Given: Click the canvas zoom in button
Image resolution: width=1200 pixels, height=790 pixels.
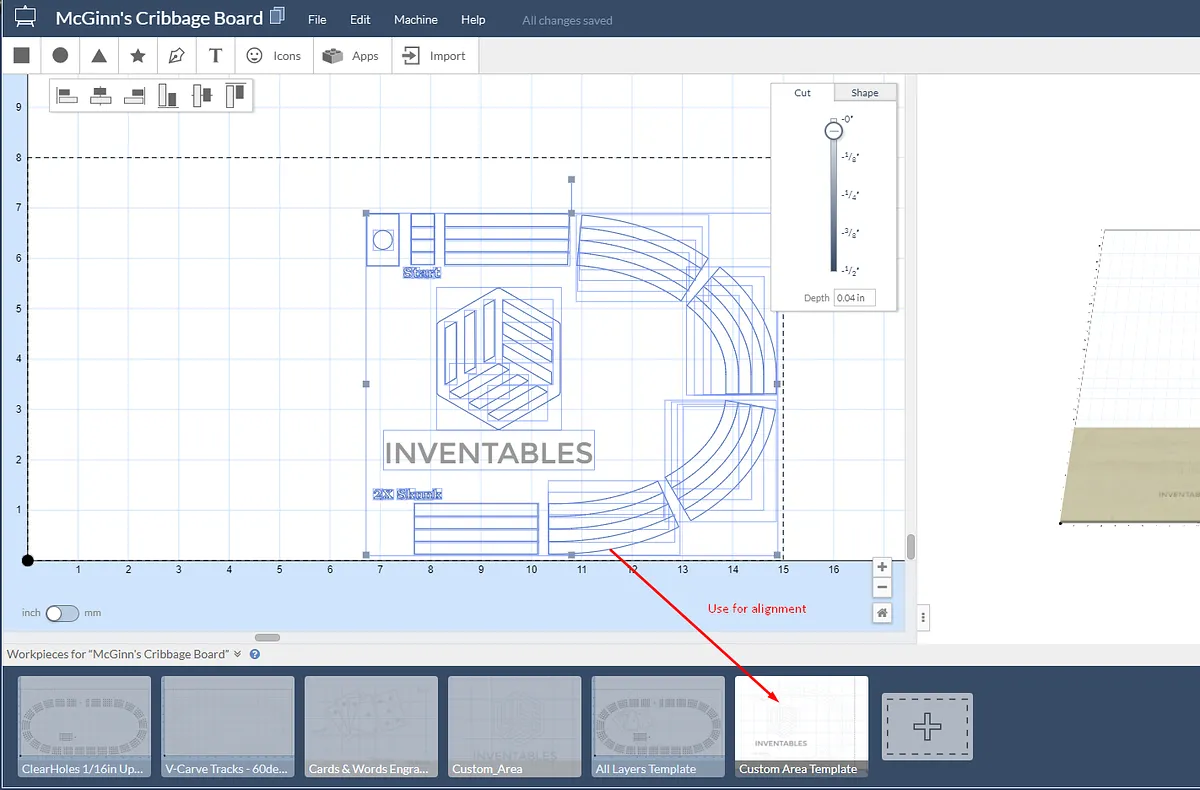Looking at the screenshot, I should pyautogui.click(x=882, y=567).
